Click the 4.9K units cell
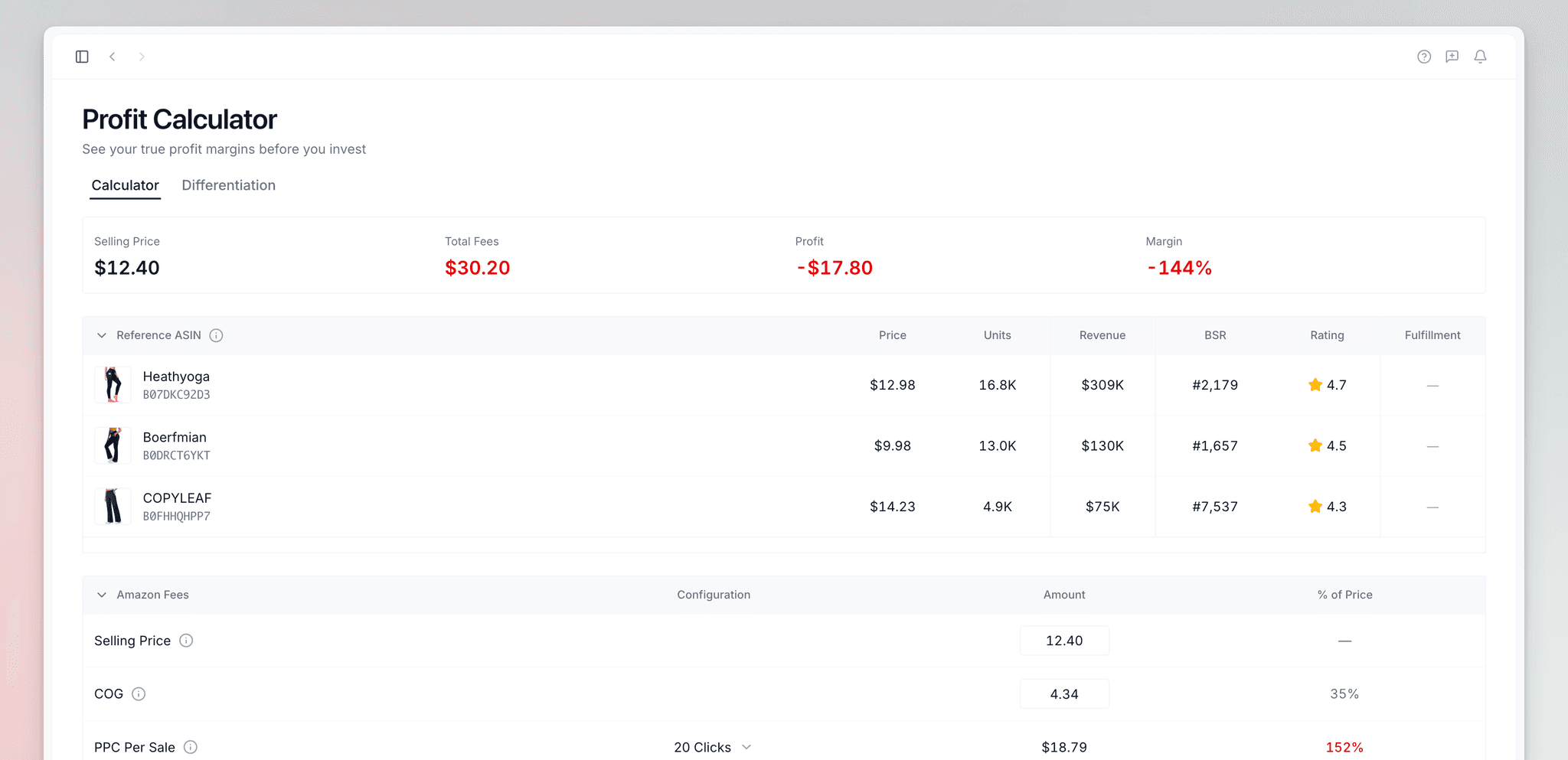1568x760 pixels. pyautogui.click(x=998, y=507)
